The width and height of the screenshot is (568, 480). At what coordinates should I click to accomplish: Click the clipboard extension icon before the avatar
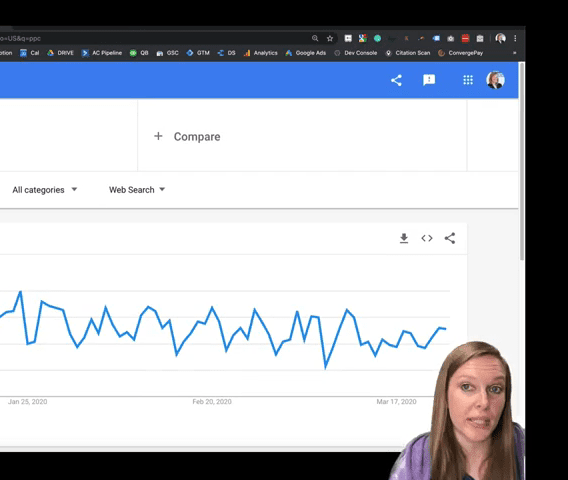tap(480, 38)
